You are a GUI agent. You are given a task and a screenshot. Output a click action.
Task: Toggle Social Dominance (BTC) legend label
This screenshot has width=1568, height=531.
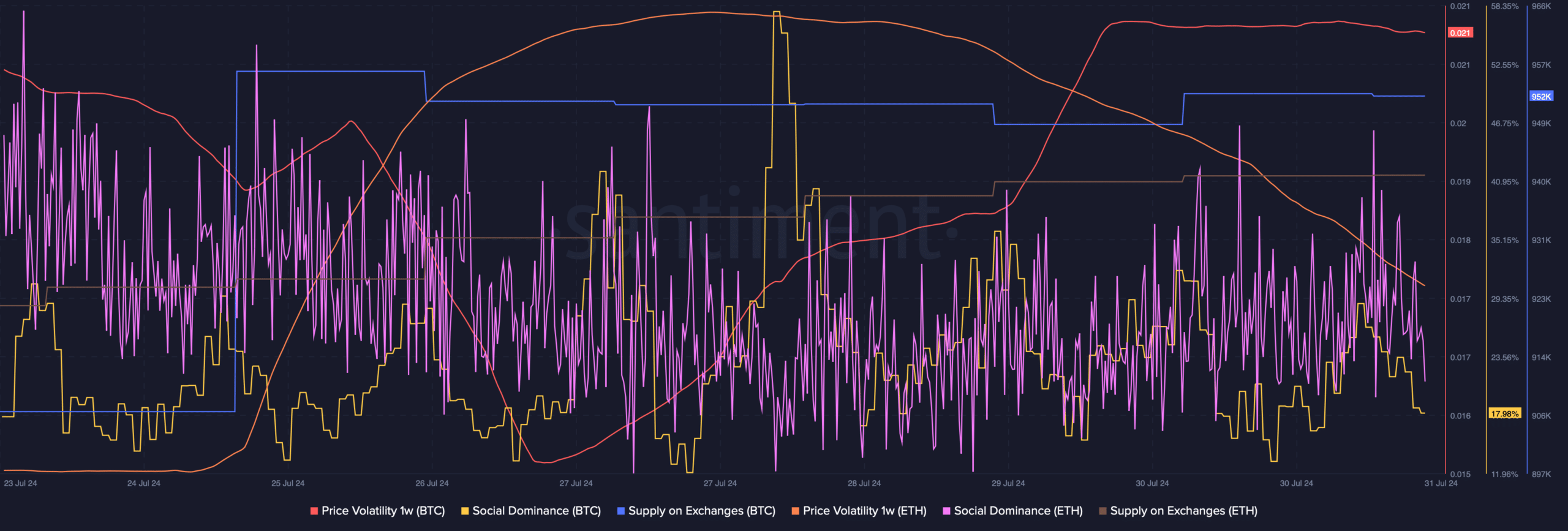(537, 511)
